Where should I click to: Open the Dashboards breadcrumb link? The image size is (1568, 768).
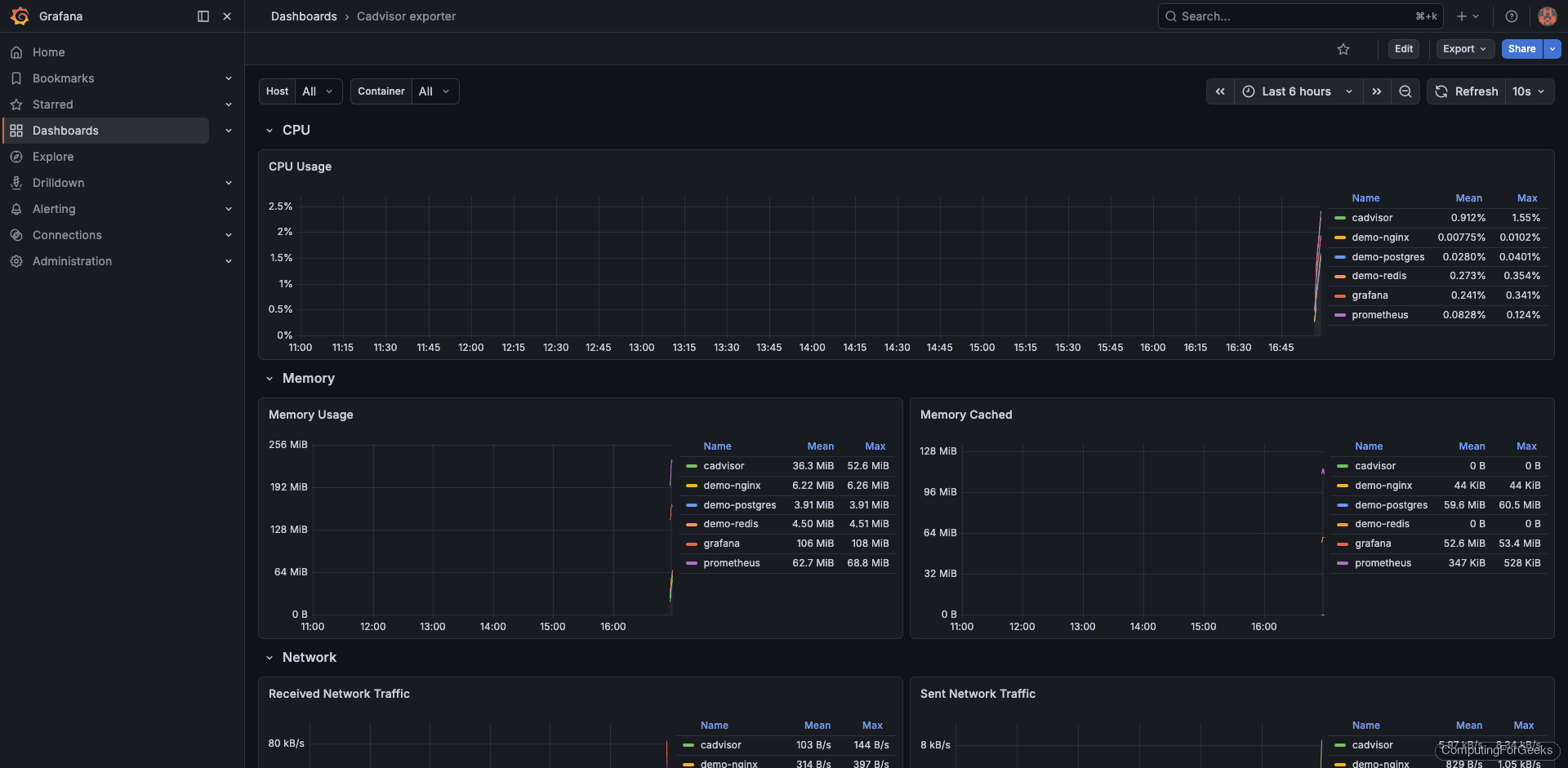[304, 16]
